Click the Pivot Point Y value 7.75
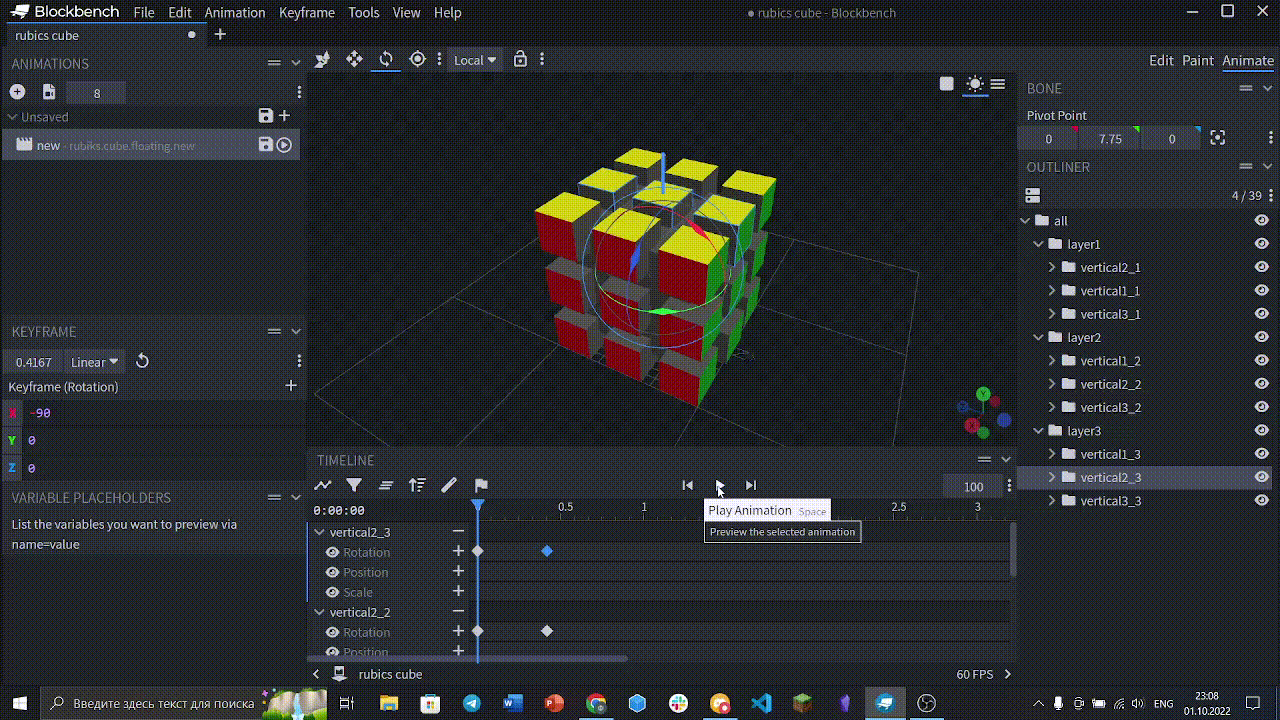 tap(1110, 139)
